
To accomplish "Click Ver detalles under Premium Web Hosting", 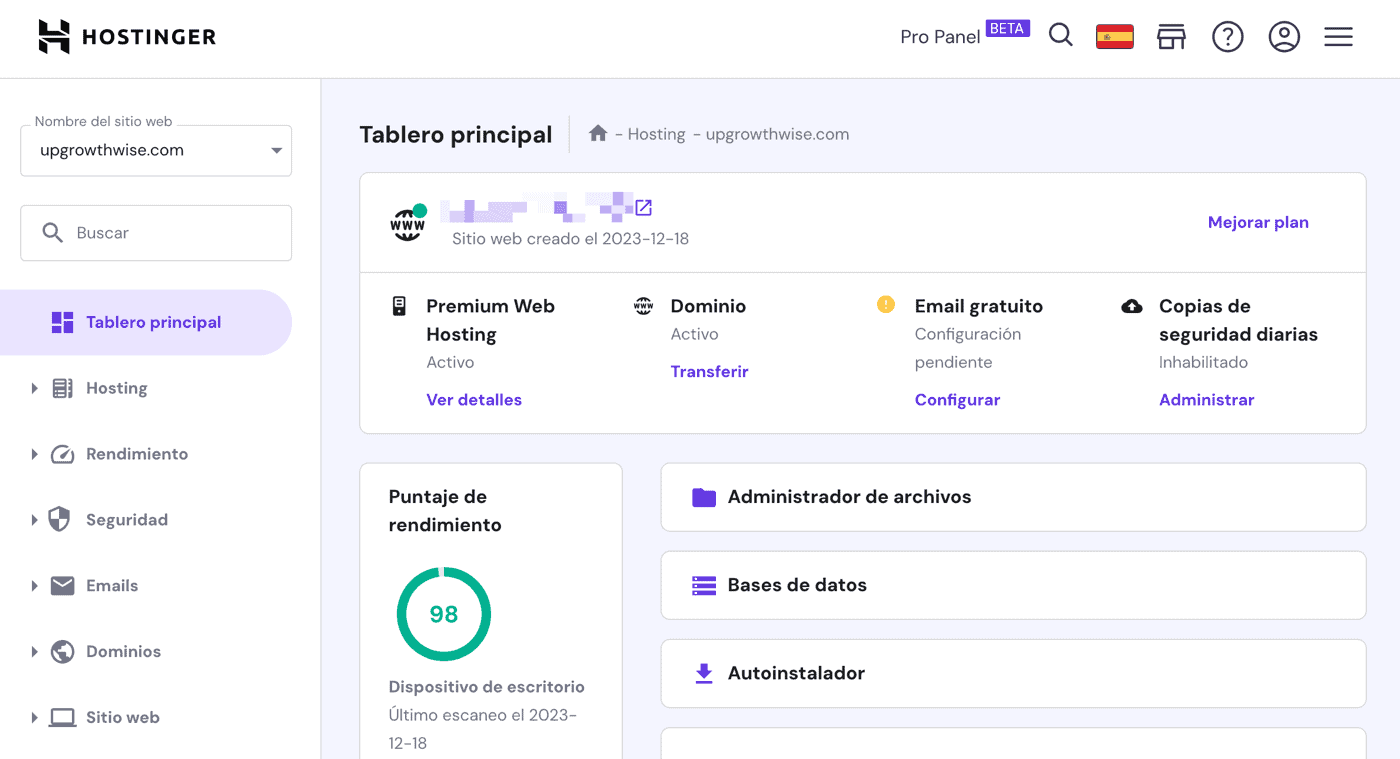I will click(474, 399).
